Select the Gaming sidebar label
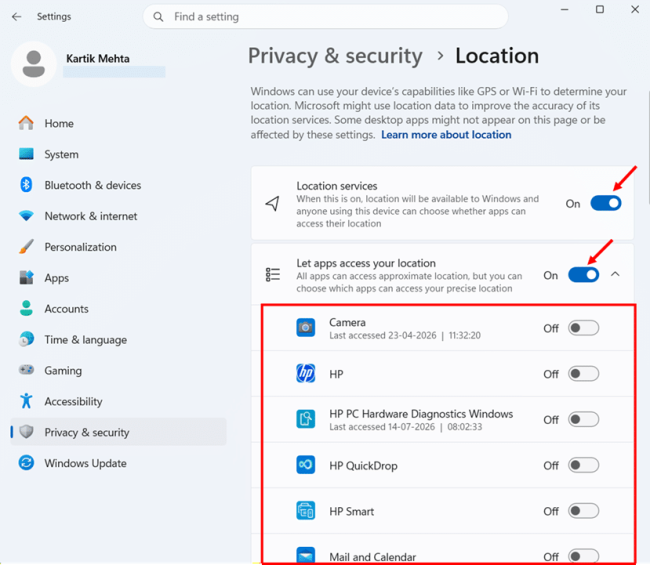650x565 pixels. coord(63,371)
